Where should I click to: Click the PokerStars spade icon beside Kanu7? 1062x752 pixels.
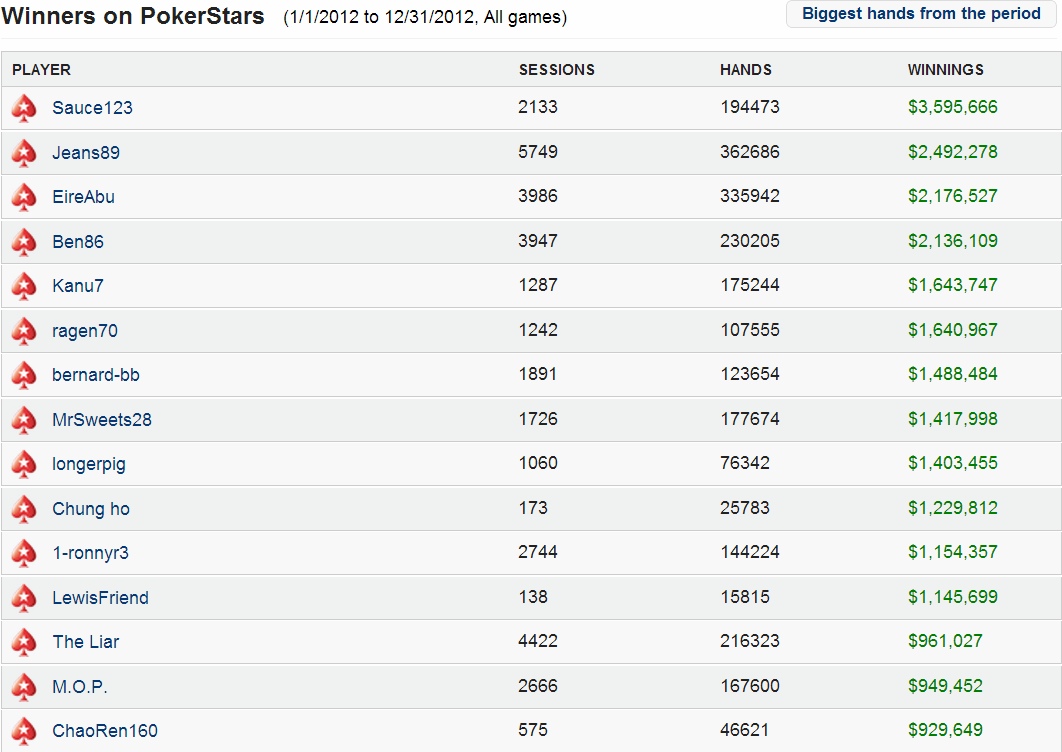[24, 286]
